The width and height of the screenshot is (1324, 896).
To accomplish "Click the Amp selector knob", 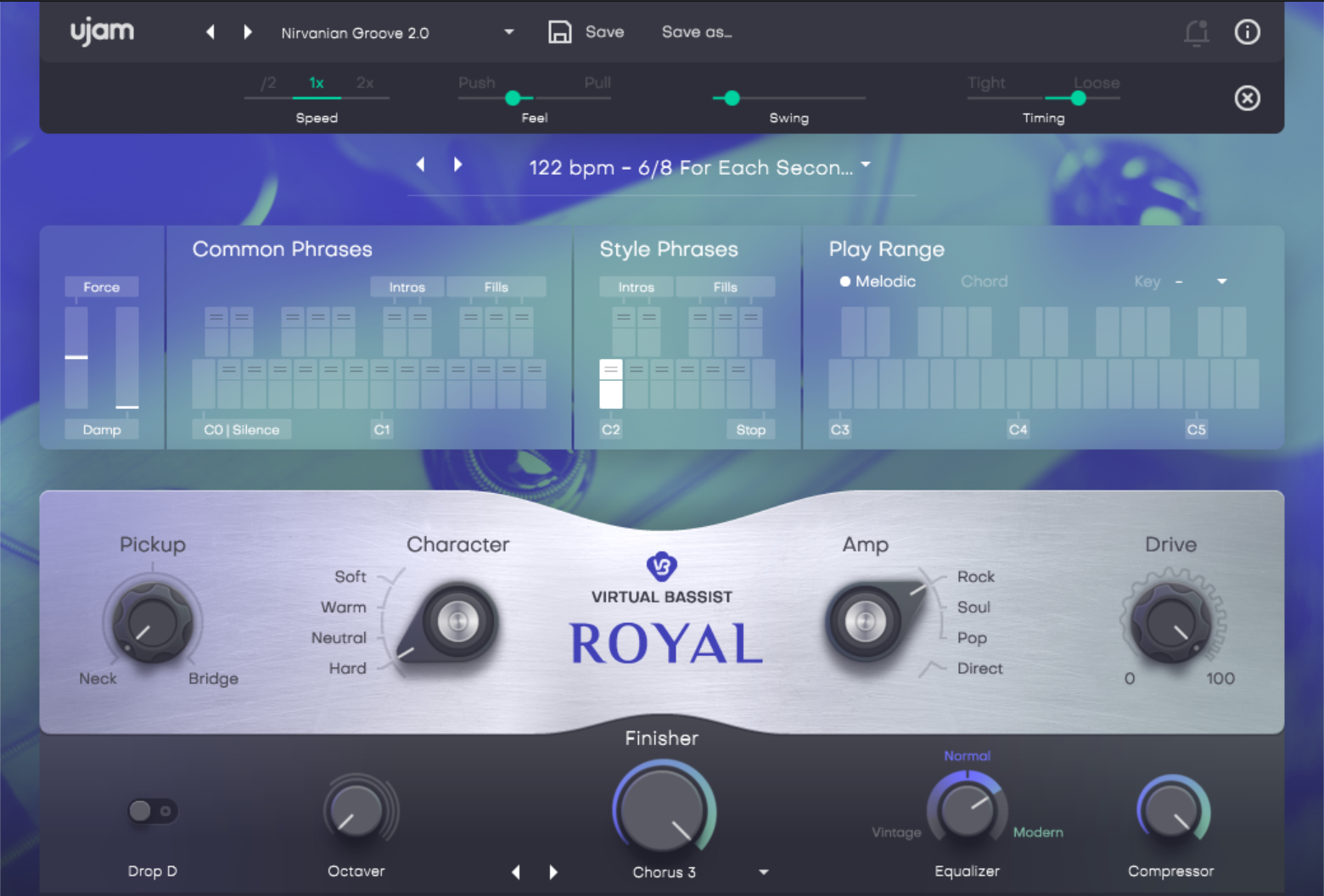I will click(866, 622).
